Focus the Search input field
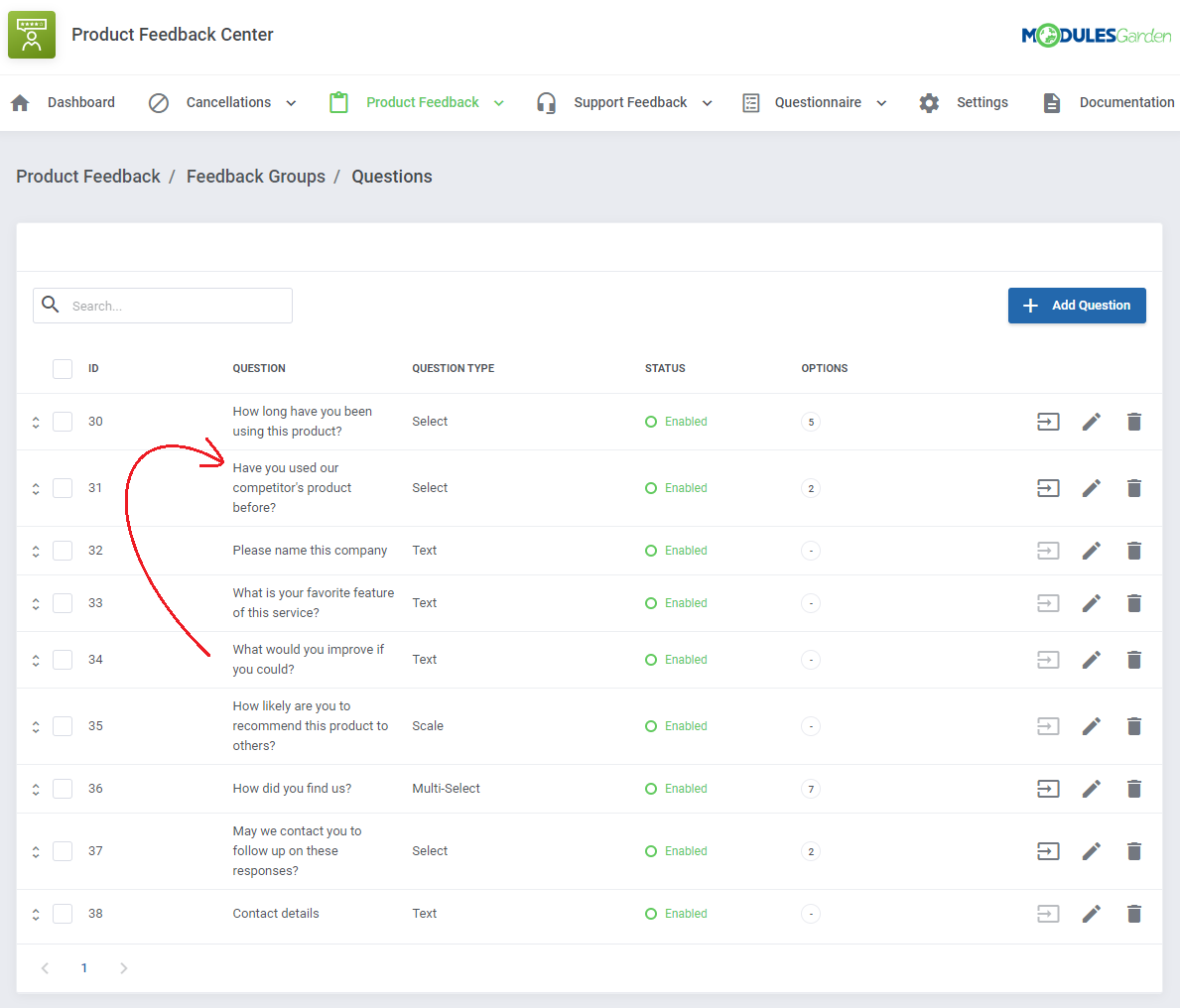The width and height of the screenshot is (1180, 1008). [163, 306]
